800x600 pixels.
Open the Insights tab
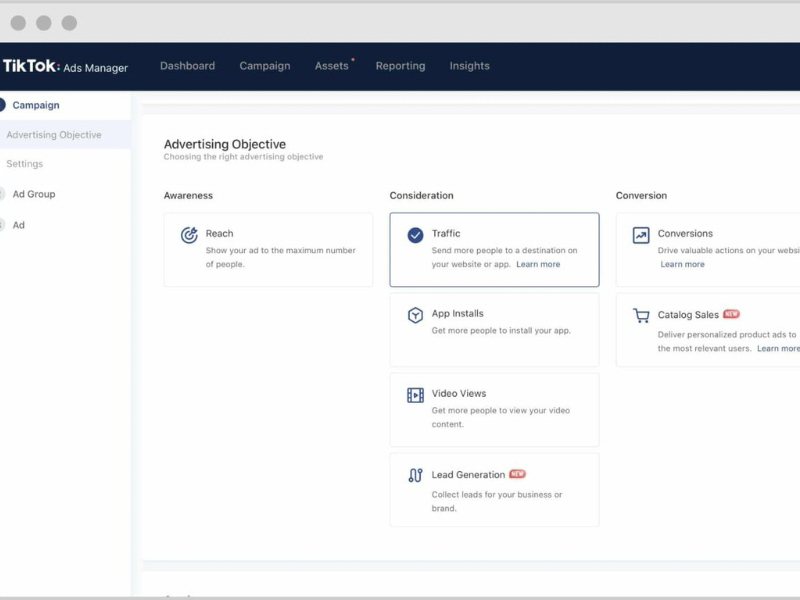tap(469, 66)
